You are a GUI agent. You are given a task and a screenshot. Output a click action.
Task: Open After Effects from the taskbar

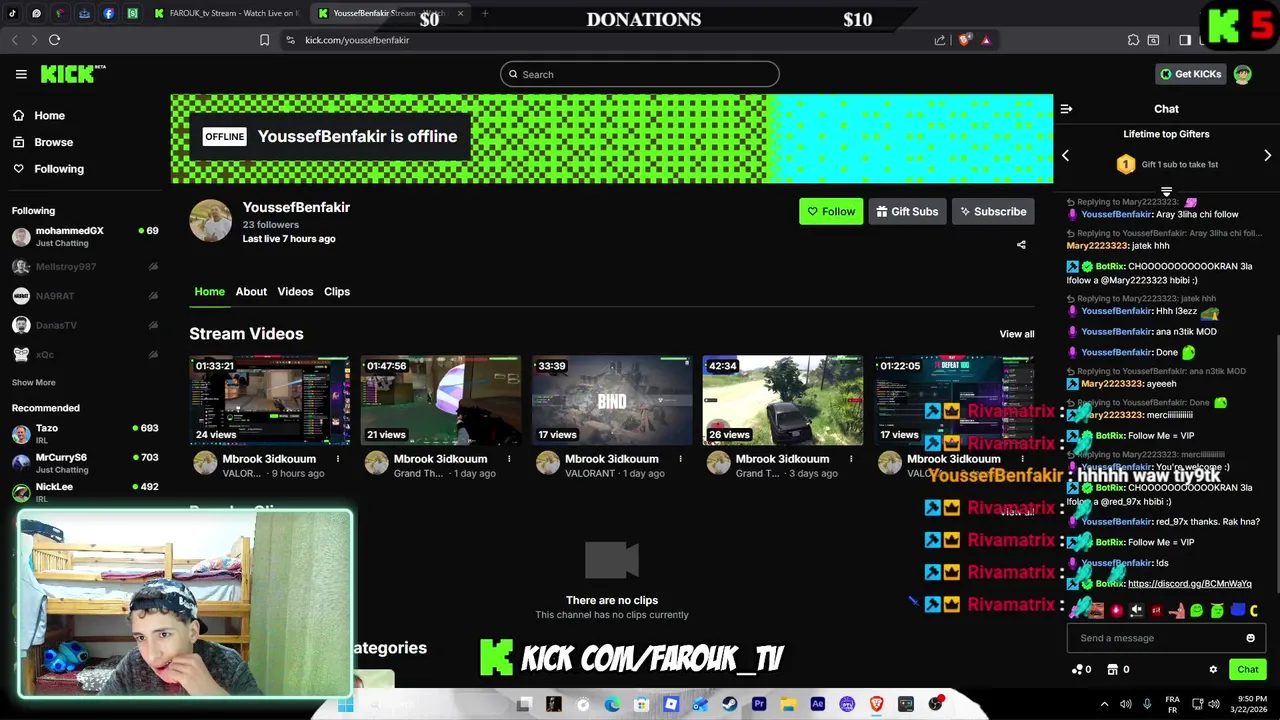pyautogui.click(x=817, y=704)
